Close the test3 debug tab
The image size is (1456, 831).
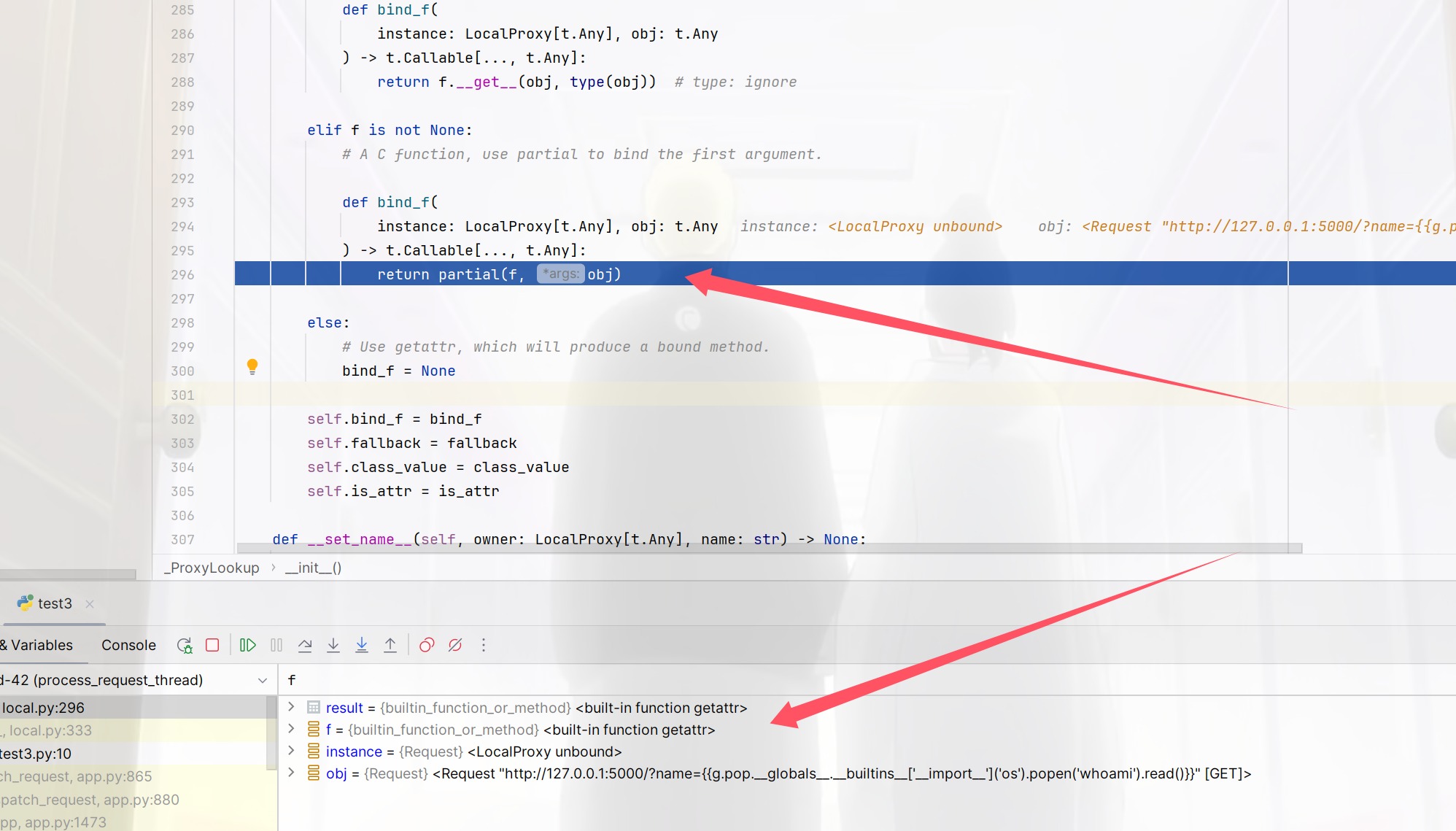[x=90, y=603]
